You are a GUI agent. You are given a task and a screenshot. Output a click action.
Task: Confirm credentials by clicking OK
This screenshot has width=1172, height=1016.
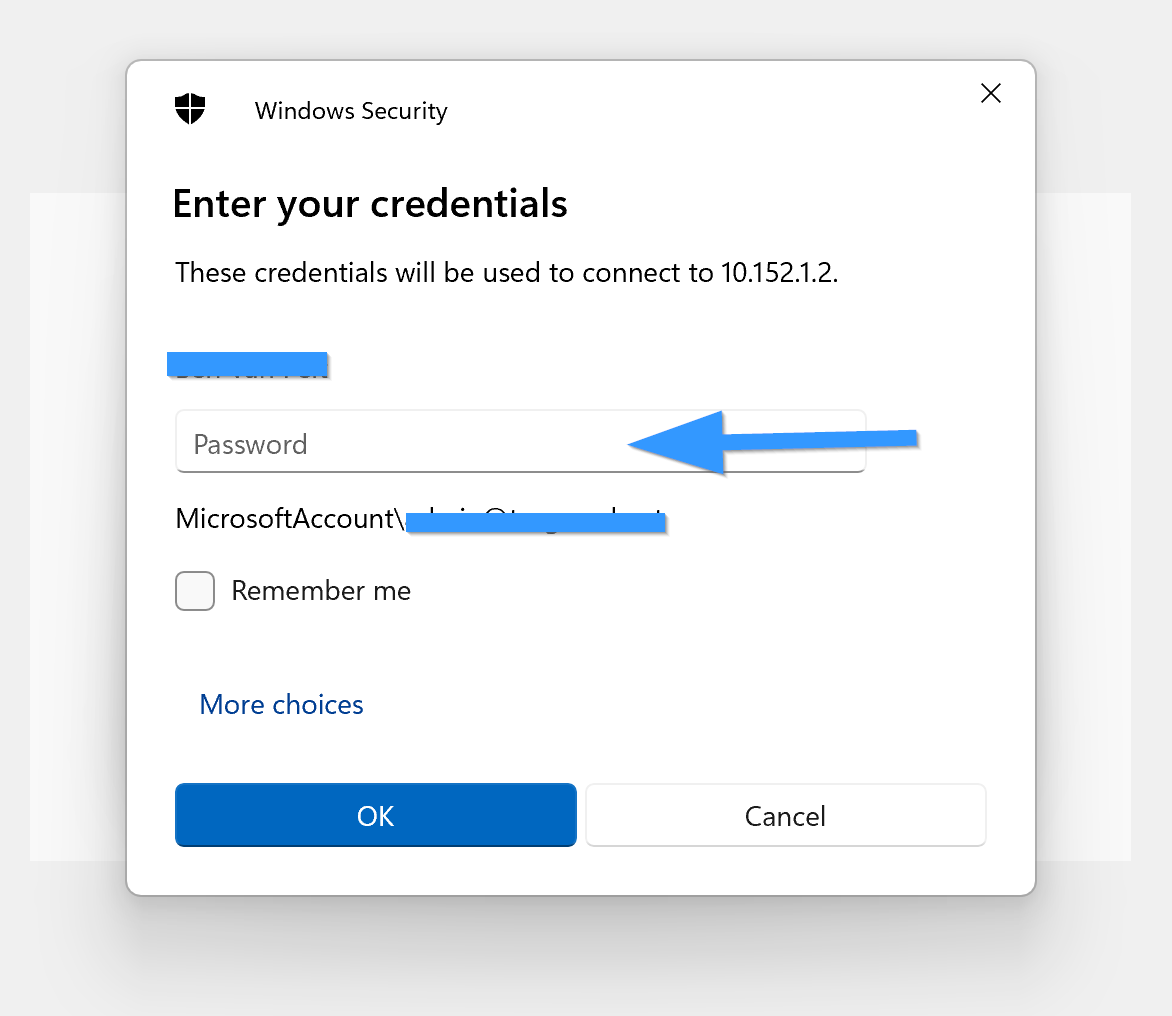[x=375, y=815]
